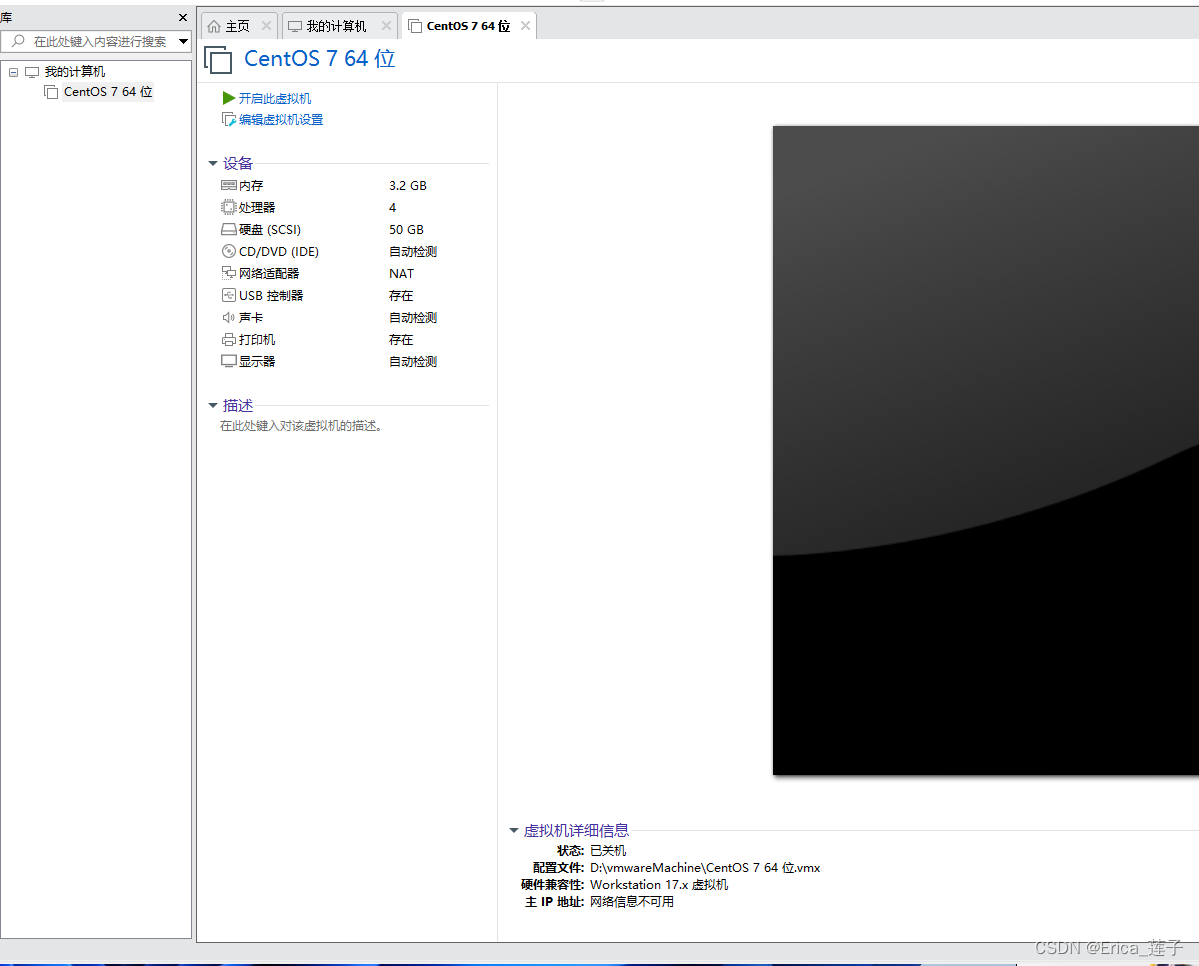The width and height of the screenshot is (1199, 966).
Task: Click the library search input field
Action: tap(99, 41)
